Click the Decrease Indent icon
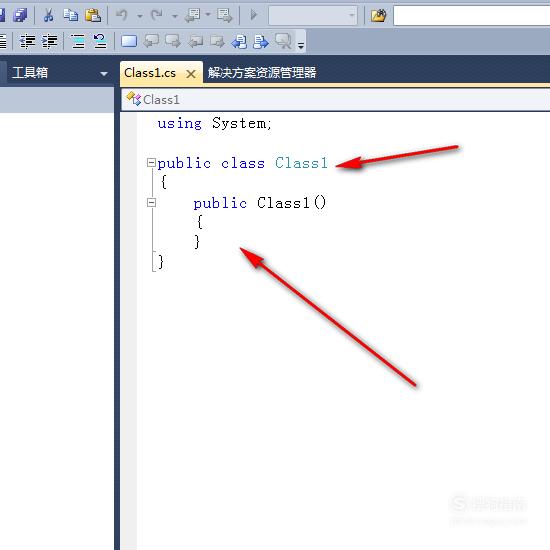 [x=27, y=41]
